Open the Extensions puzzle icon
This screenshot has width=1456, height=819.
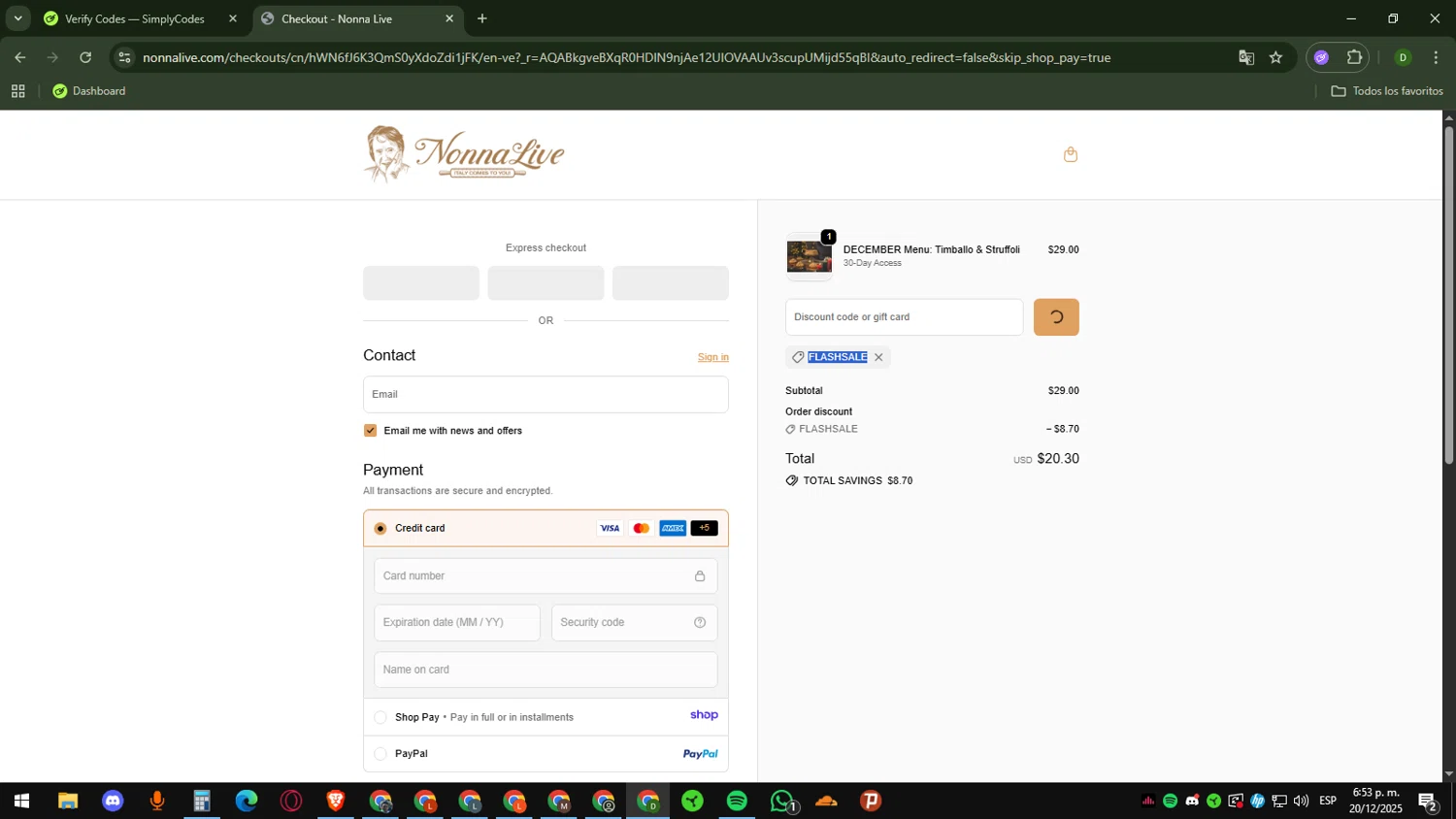(x=1354, y=57)
